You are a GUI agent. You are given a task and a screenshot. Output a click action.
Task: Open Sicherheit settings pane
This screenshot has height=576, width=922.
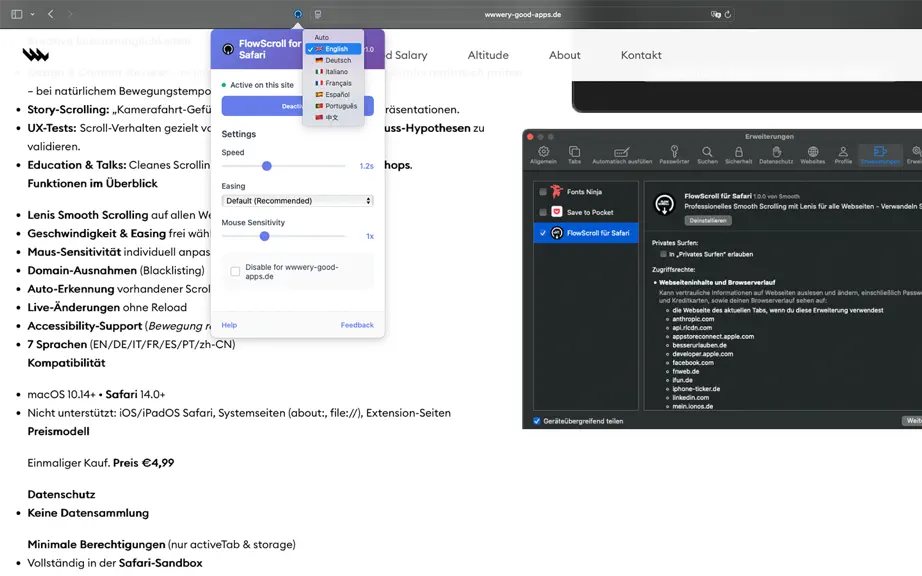point(739,155)
